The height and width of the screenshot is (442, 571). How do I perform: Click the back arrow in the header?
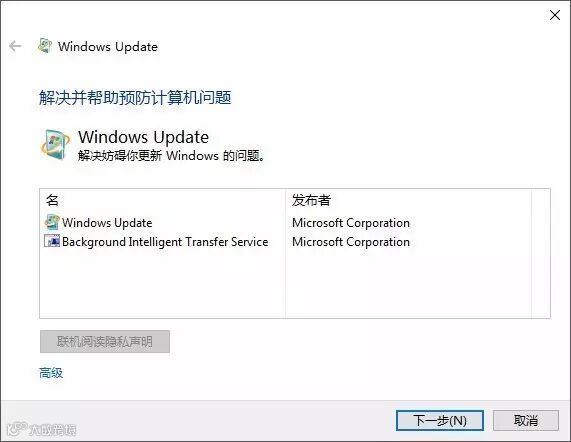[x=15, y=46]
